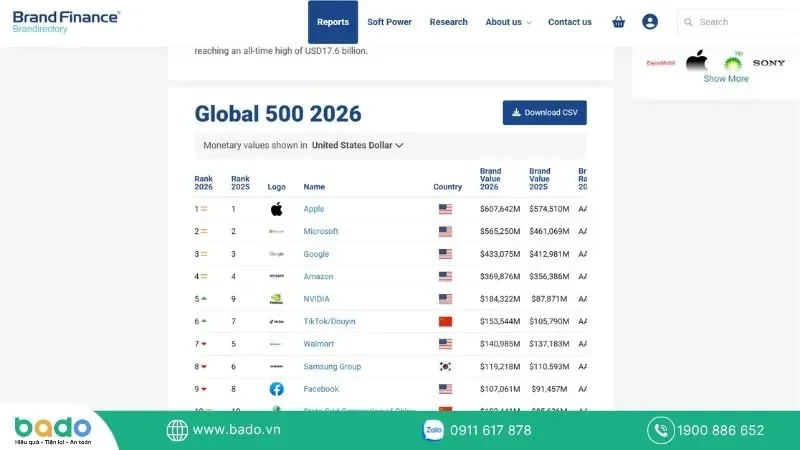Sort by Rank 2026 column header

204,183
